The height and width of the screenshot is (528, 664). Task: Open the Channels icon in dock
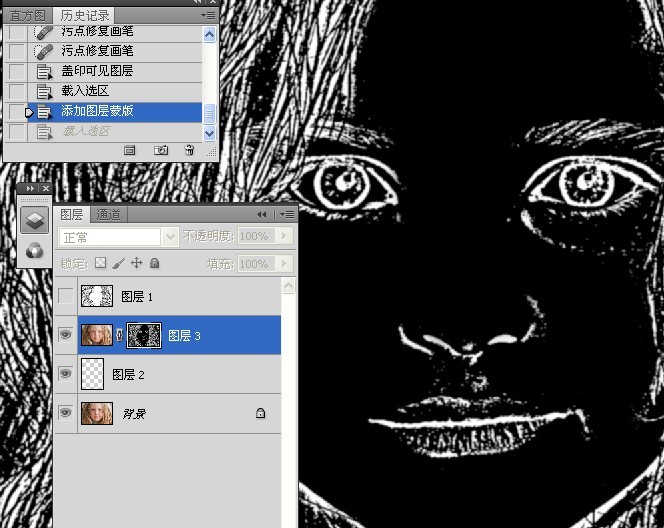pyautogui.click(x=34, y=250)
